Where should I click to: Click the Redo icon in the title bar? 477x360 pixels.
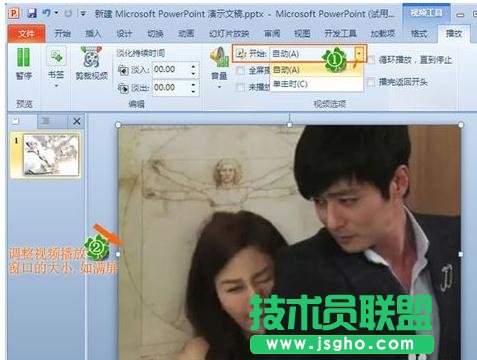pos(68,13)
